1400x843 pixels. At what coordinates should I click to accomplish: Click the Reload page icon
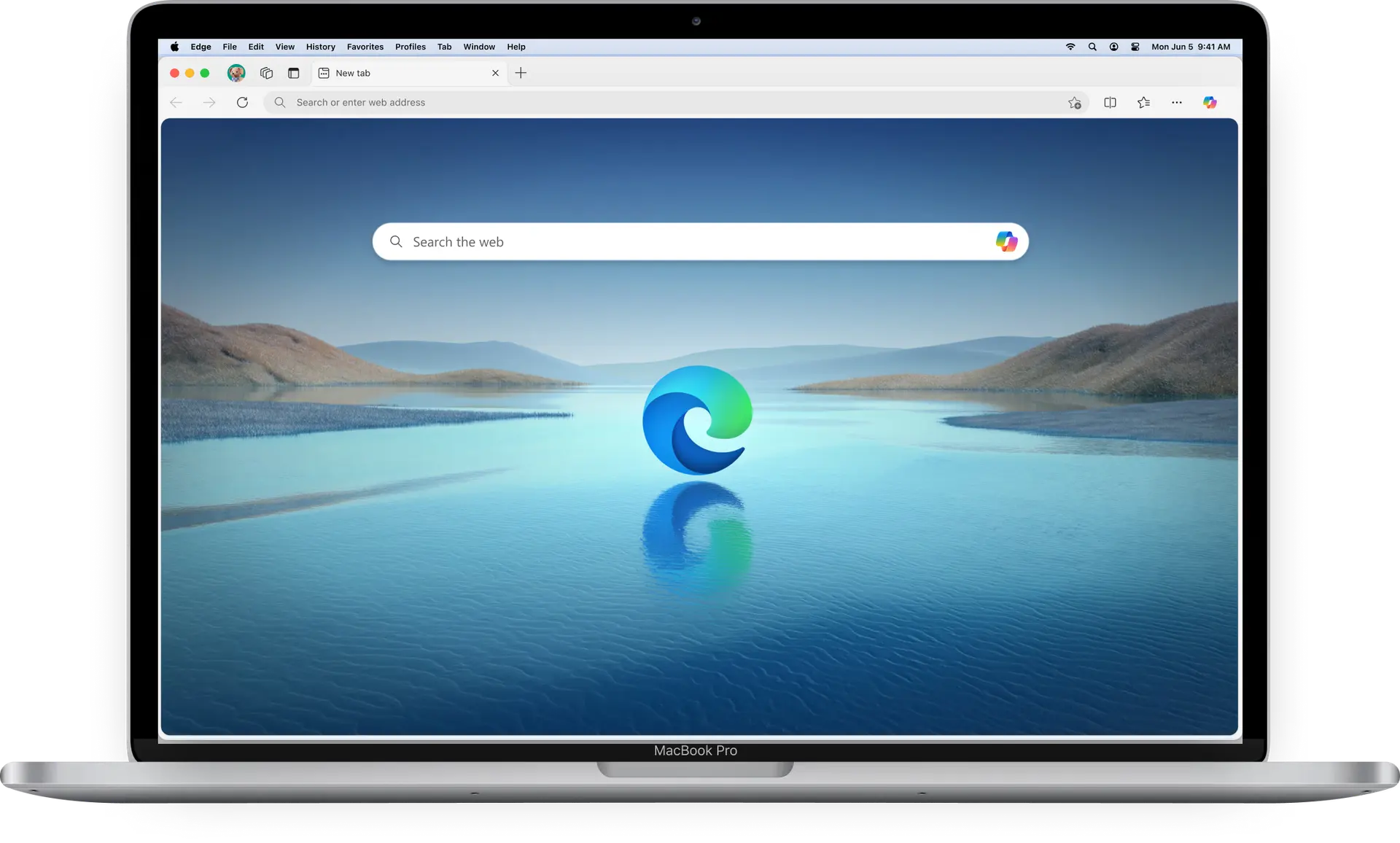tap(242, 103)
